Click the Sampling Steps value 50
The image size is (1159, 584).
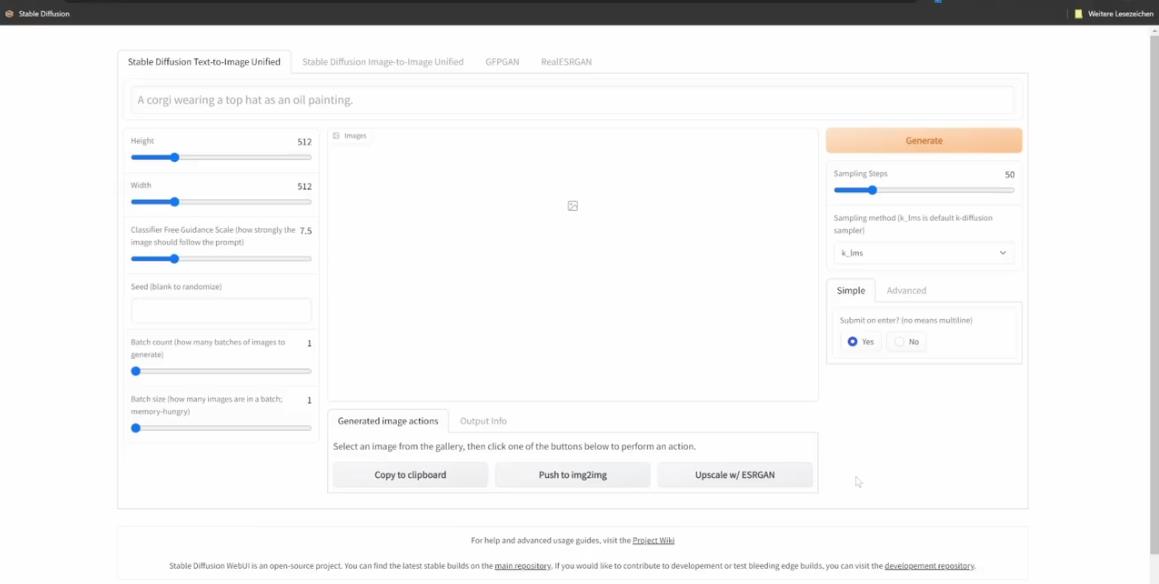coord(1010,174)
